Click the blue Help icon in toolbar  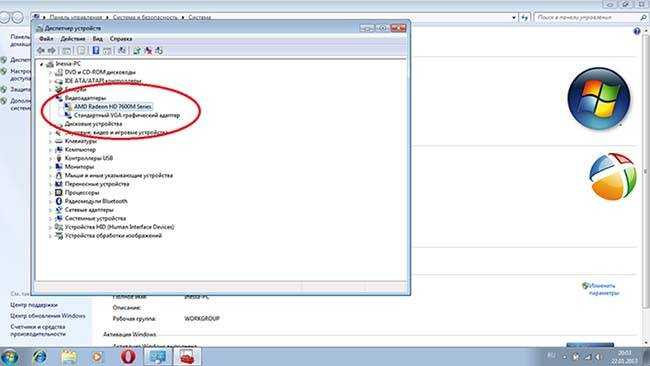click(96, 51)
